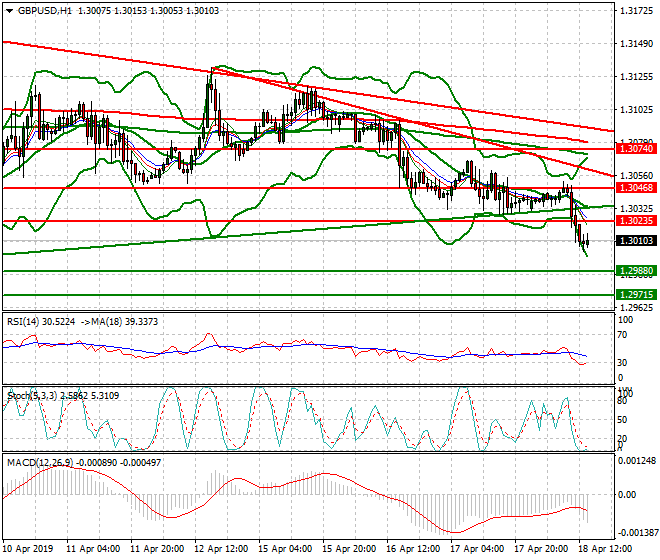
Task: Click the 17 Apr 04:00 time label
Action: tap(477, 549)
